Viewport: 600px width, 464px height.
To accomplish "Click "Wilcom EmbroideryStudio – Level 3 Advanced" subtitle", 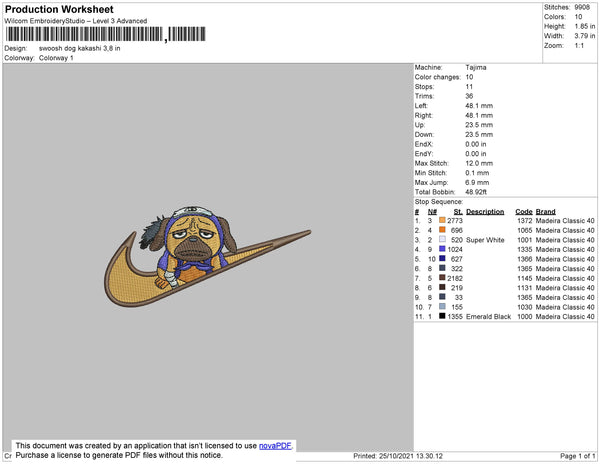I will (x=76, y=21).
